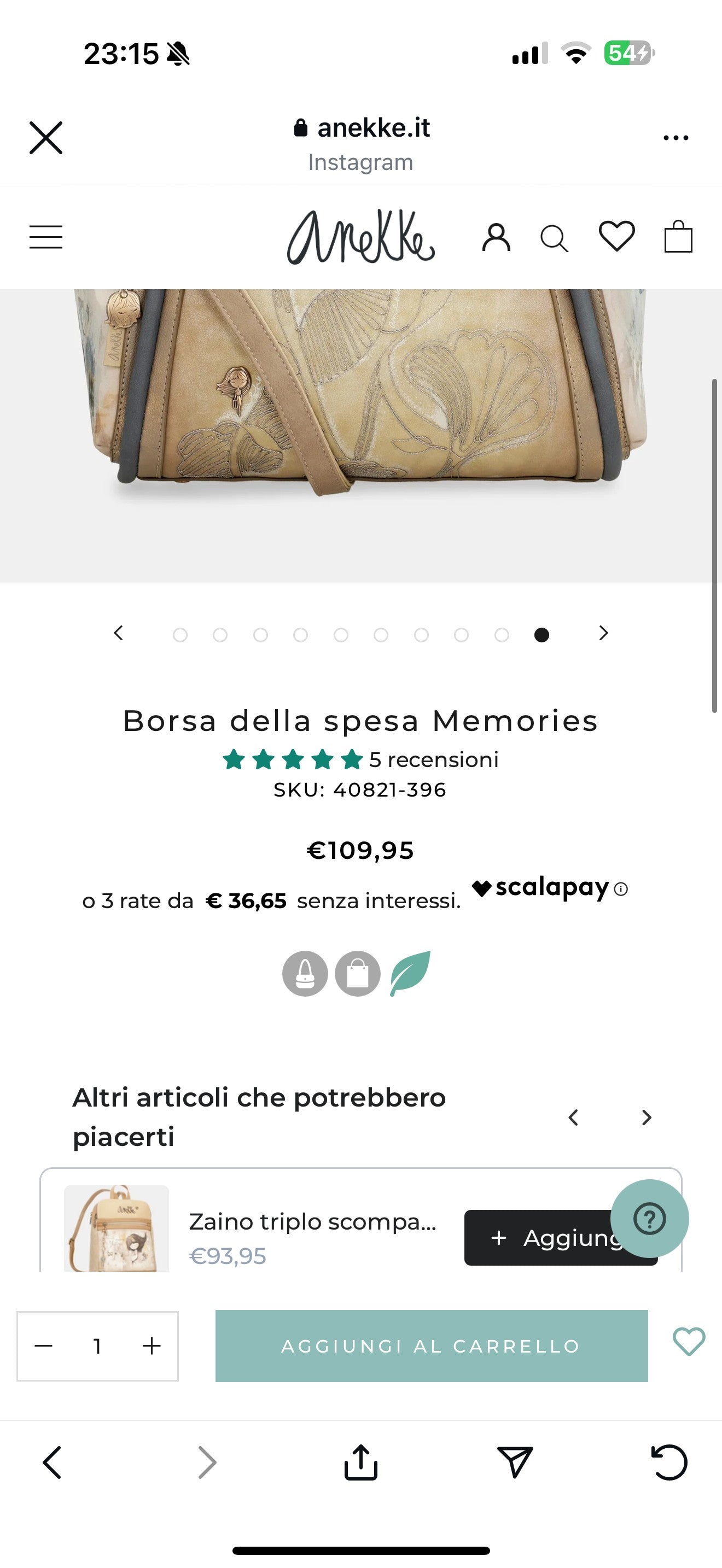Open the user account icon
The width and height of the screenshot is (722, 1568).
(x=496, y=237)
